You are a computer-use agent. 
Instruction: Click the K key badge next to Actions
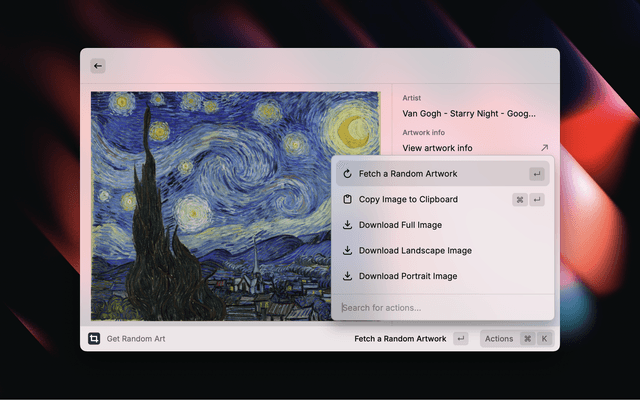545,339
